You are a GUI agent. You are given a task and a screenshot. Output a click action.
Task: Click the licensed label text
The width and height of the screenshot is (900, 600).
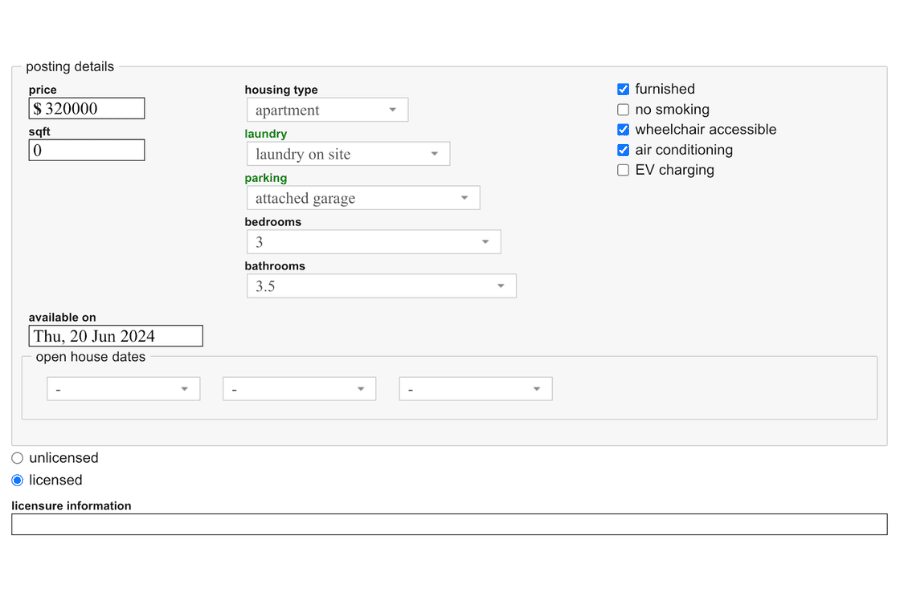56,480
